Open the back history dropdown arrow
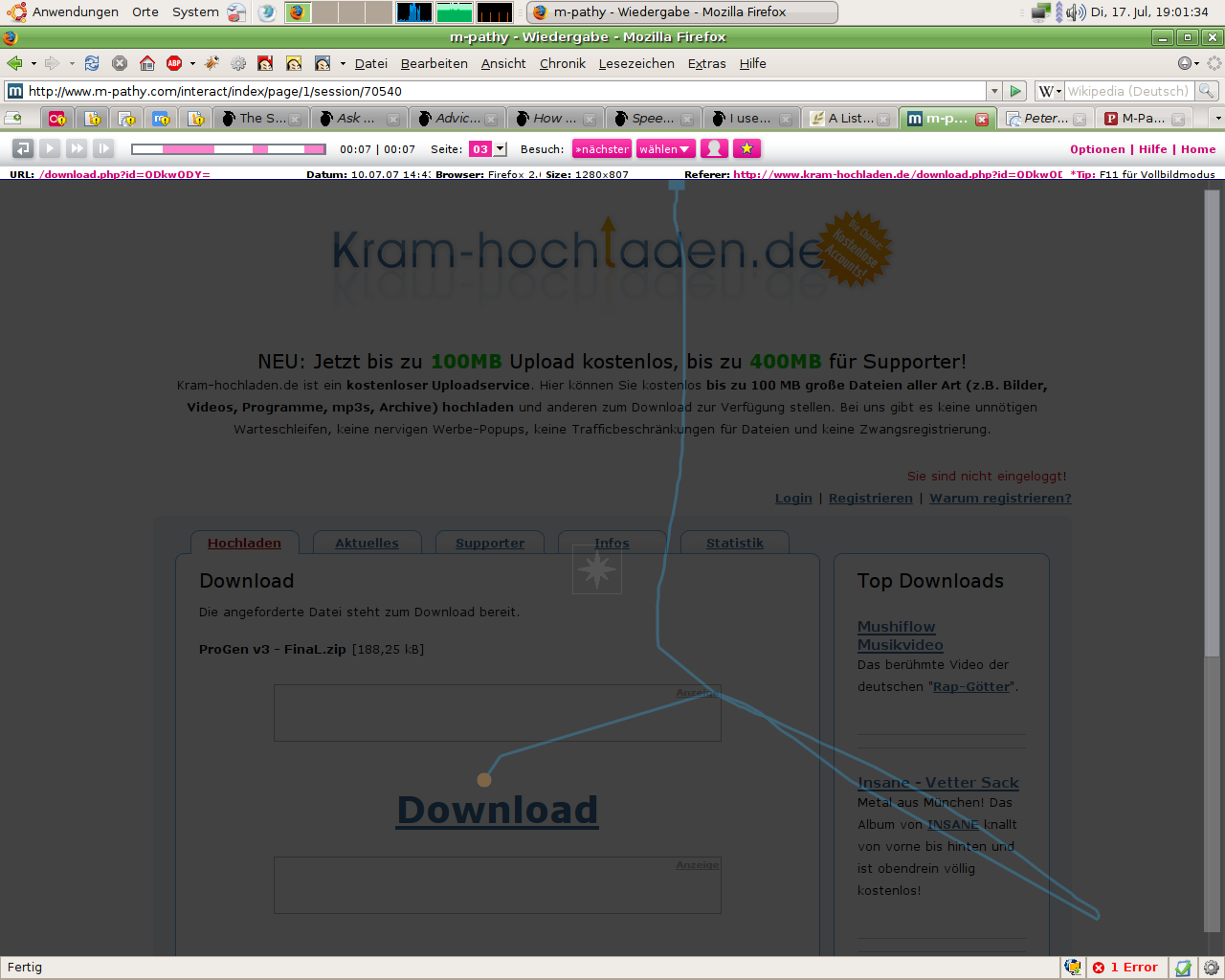This screenshot has width=1225, height=980. pos(33,64)
